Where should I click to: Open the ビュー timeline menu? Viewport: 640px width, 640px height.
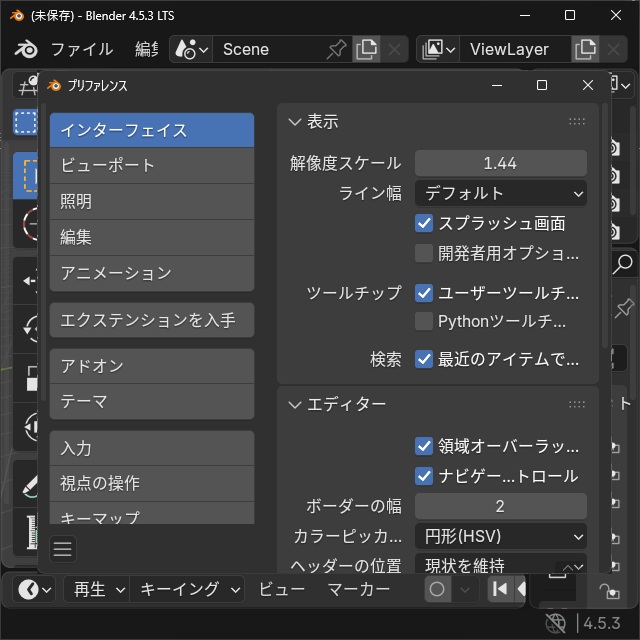[282, 589]
